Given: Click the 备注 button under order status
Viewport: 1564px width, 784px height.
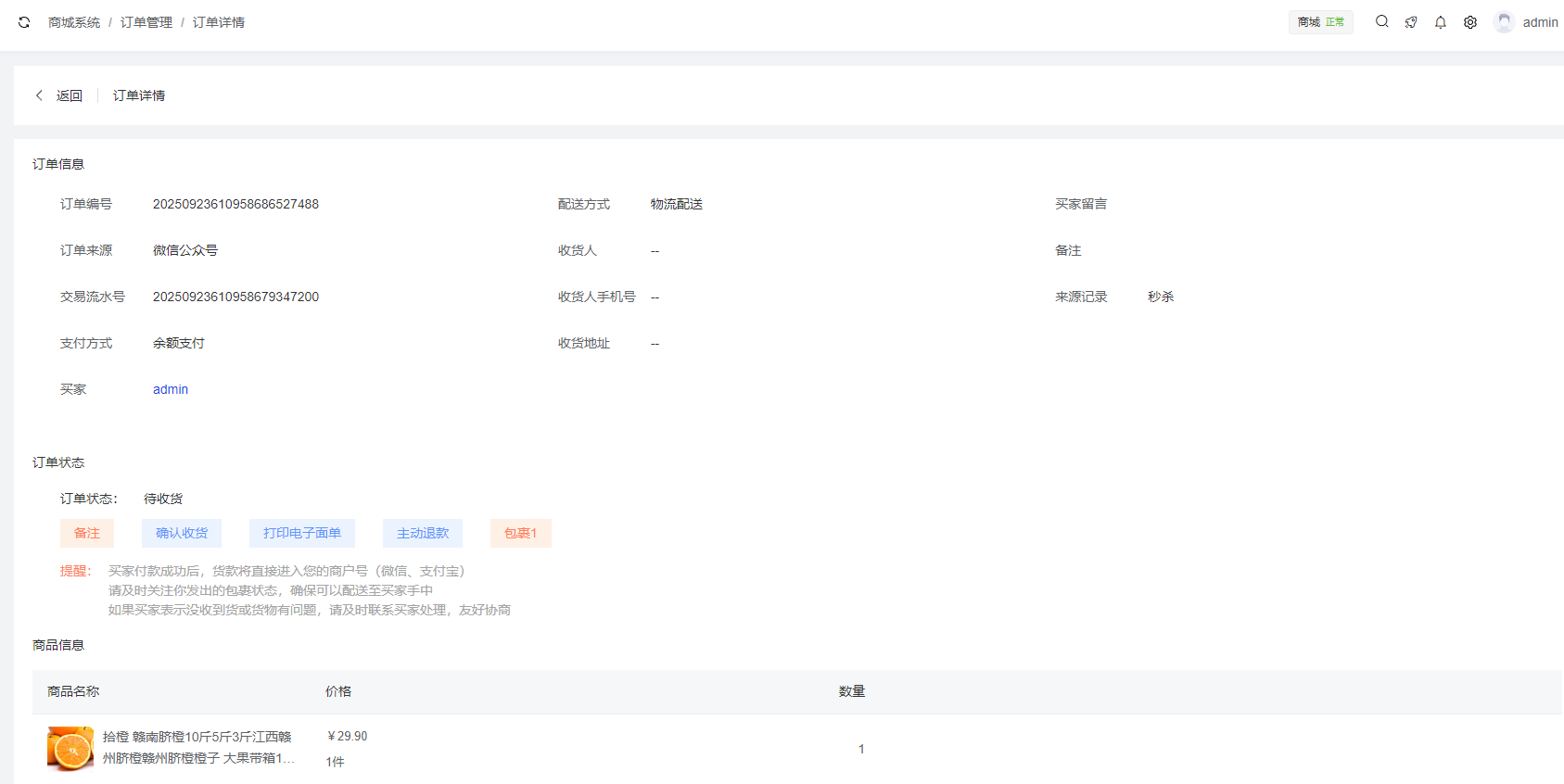Looking at the screenshot, I should point(87,533).
